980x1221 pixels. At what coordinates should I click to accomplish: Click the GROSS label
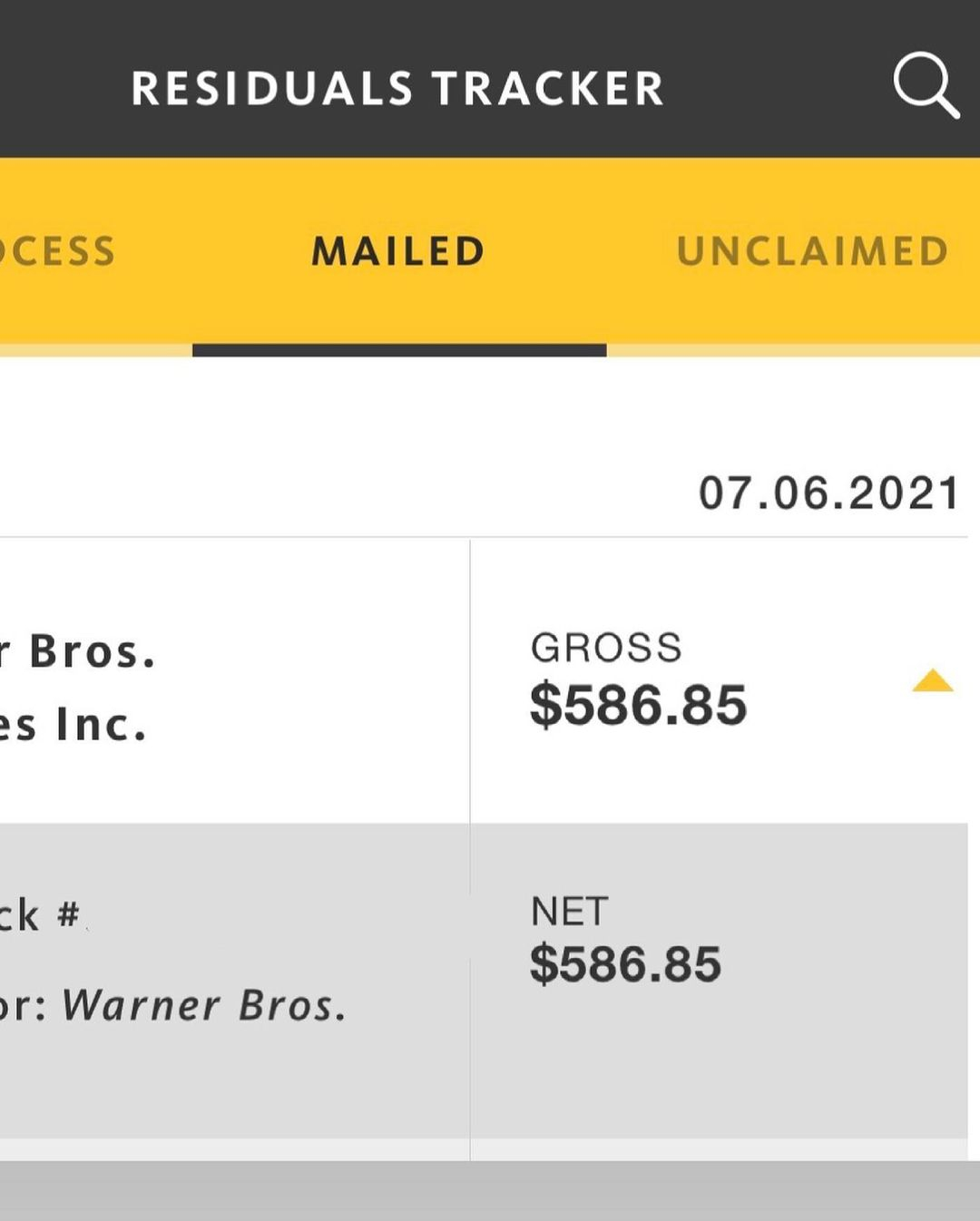pyautogui.click(x=605, y=648)
